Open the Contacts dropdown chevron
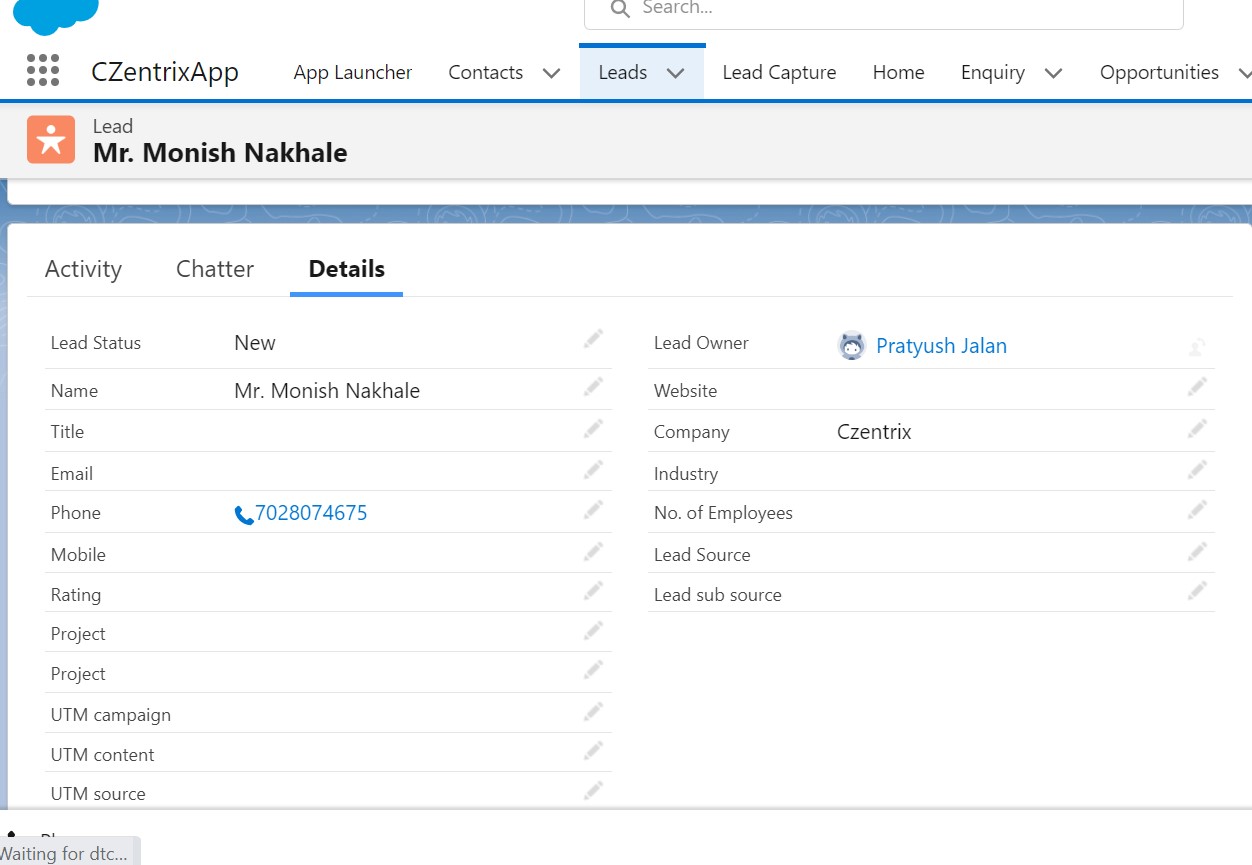Viewport: 1252px width, 865px height. pyautogui.click(x=551, y=72)
